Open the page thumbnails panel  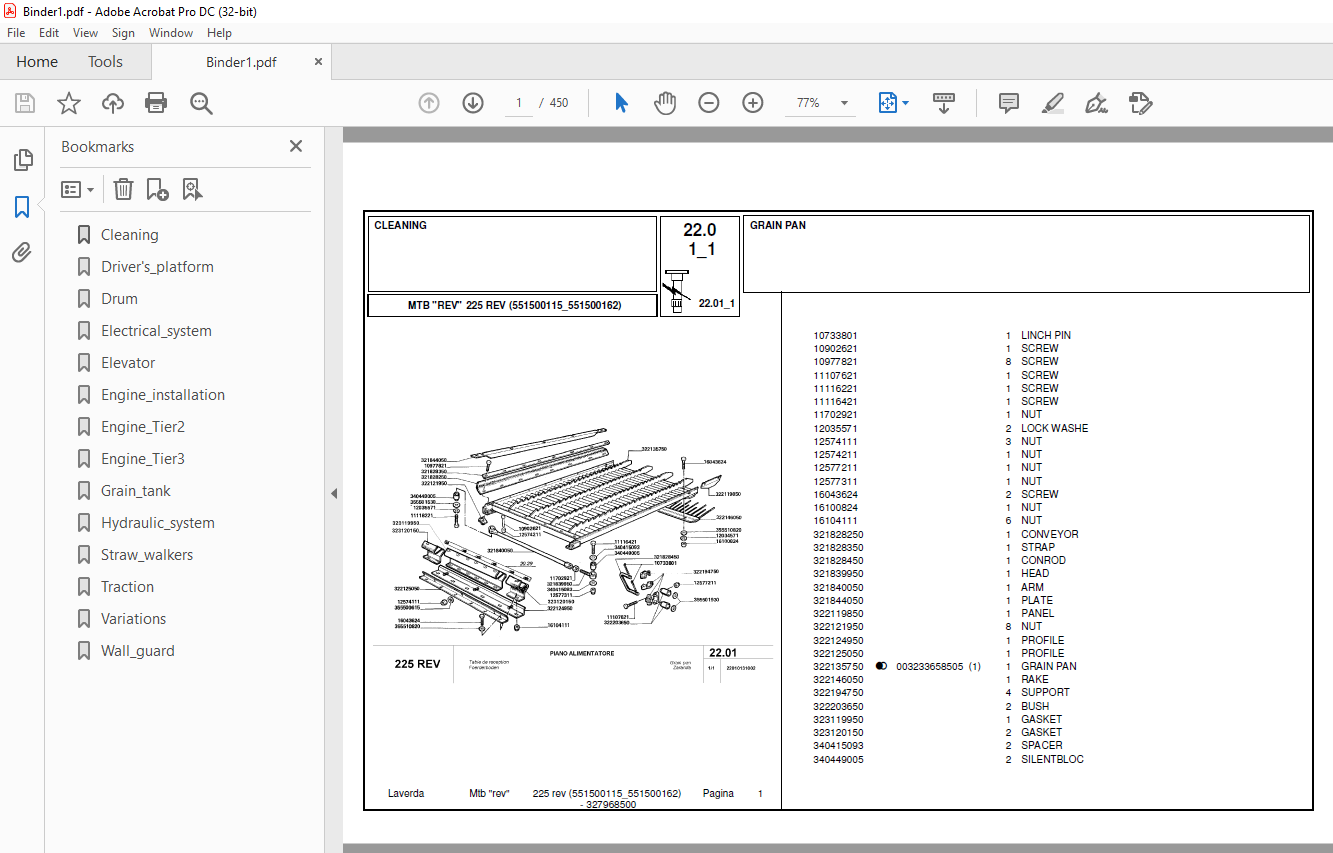(x=22, y=160)
